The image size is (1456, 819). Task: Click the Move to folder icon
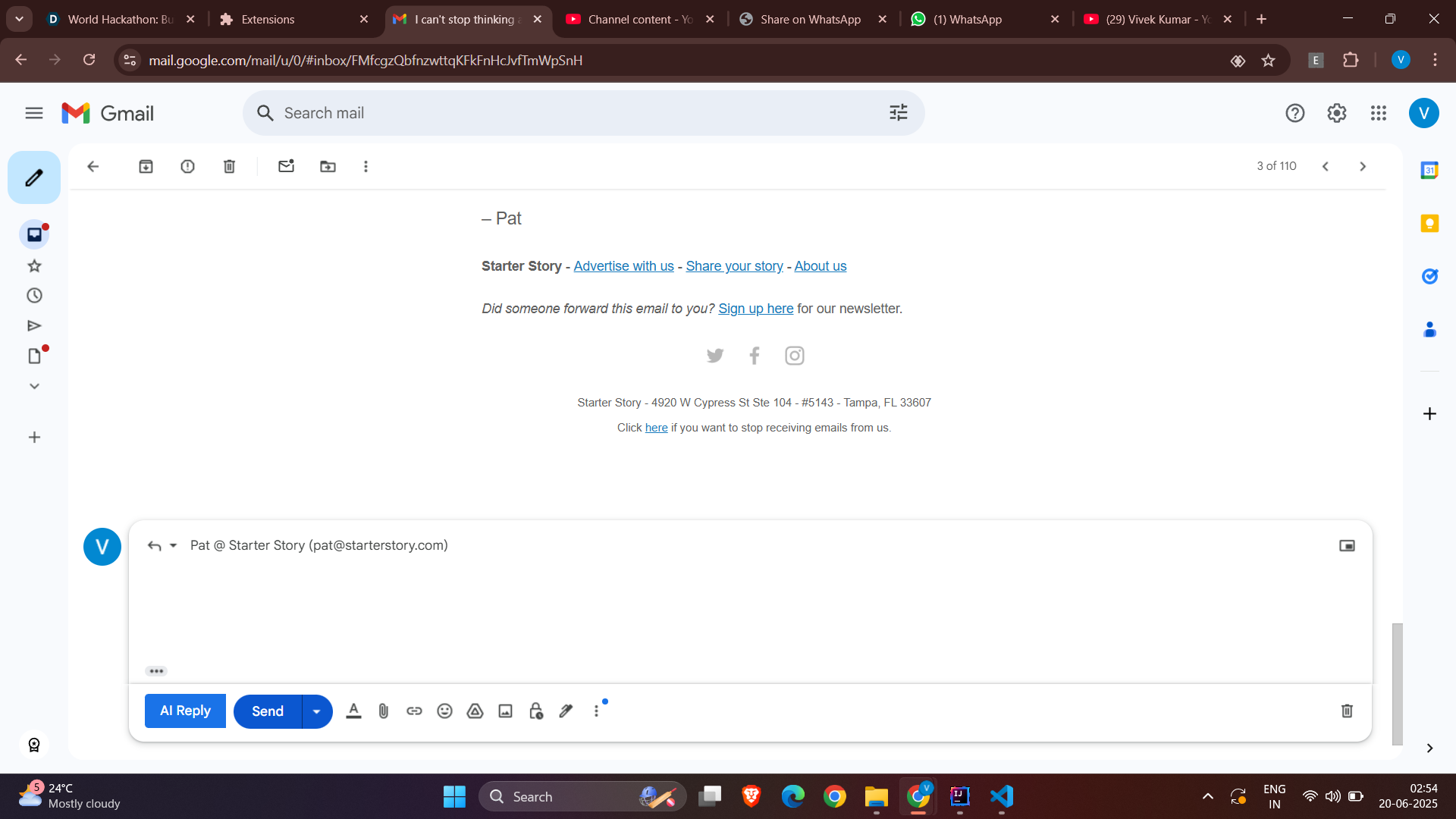328,166
